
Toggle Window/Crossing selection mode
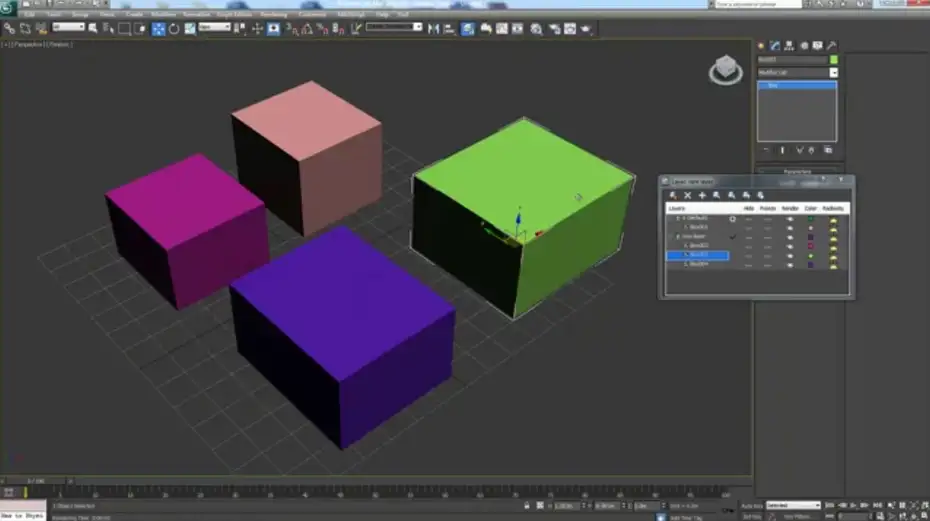140,28
